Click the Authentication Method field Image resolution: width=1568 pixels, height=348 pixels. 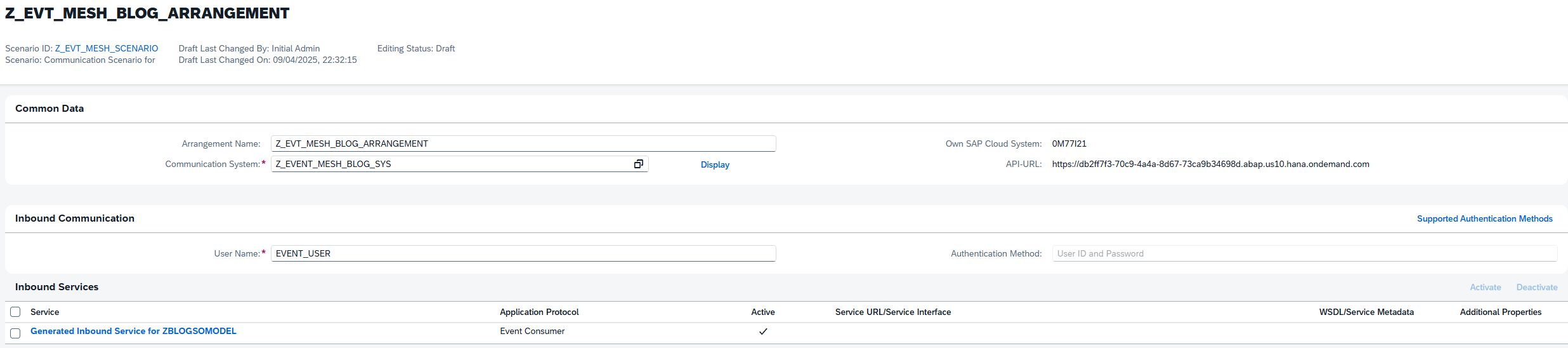coord(1303,253)
